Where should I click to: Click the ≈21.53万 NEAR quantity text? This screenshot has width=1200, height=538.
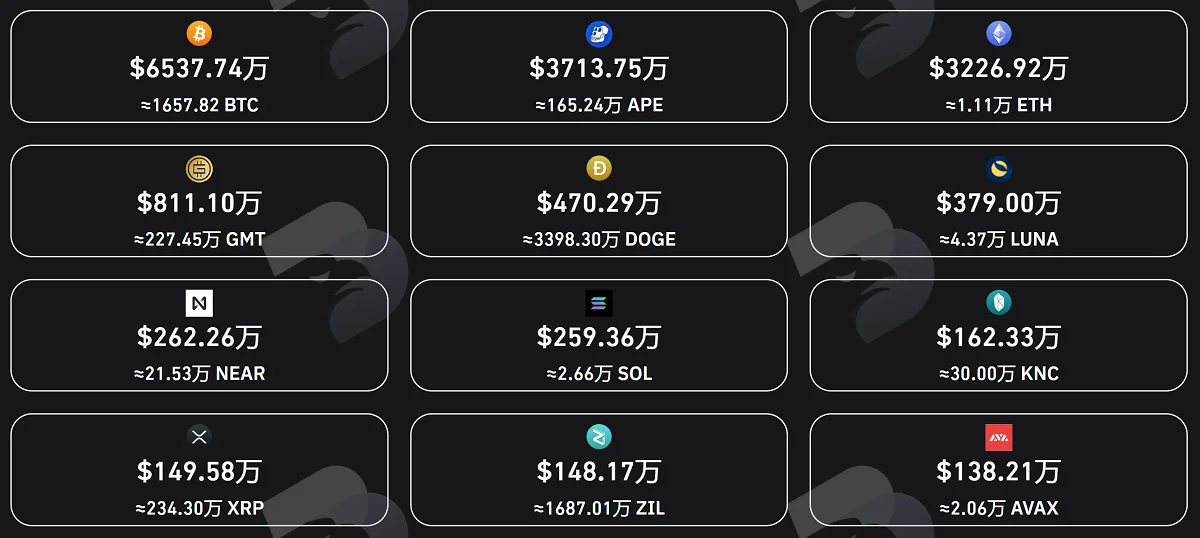199,374
